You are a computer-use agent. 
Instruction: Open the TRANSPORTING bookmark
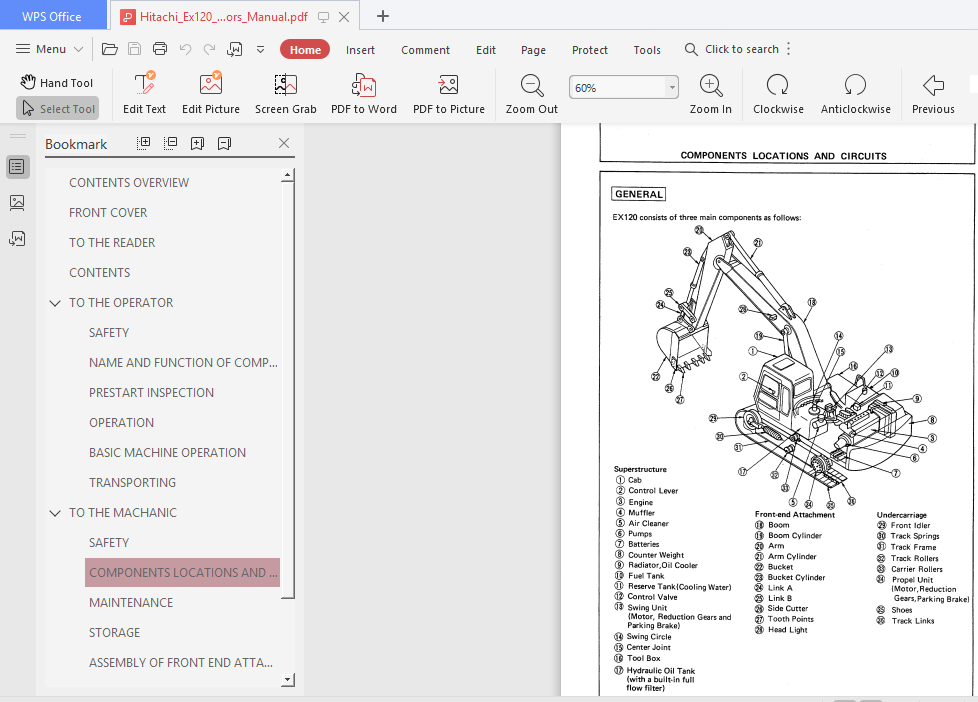coord(132,482)
